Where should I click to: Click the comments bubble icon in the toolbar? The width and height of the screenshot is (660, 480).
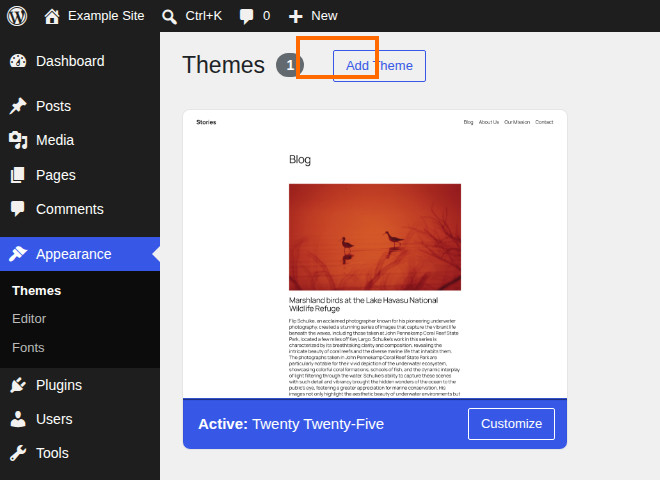tap(246, 16)
